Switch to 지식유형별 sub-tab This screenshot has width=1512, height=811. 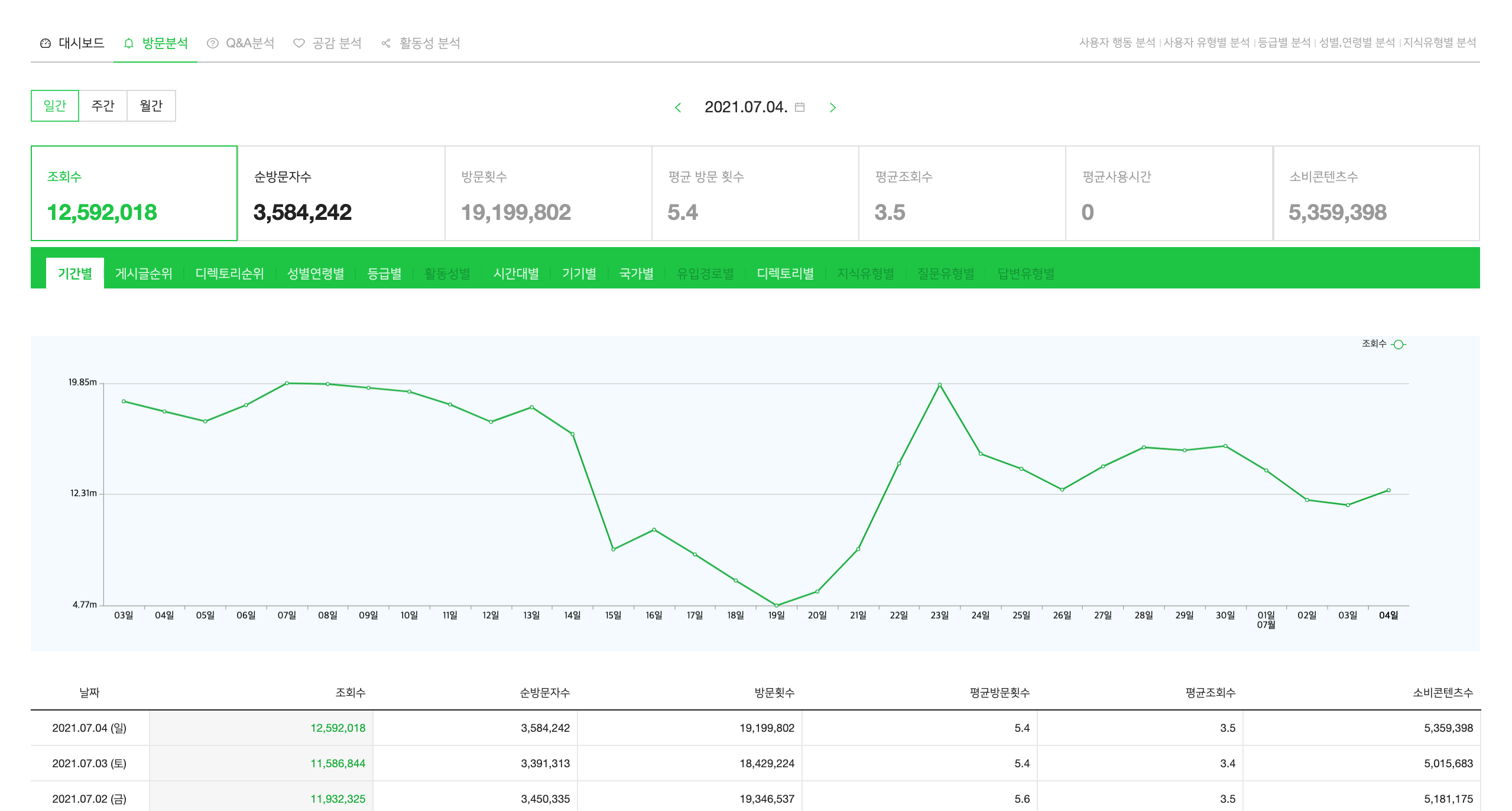click(x=866, y=274)
